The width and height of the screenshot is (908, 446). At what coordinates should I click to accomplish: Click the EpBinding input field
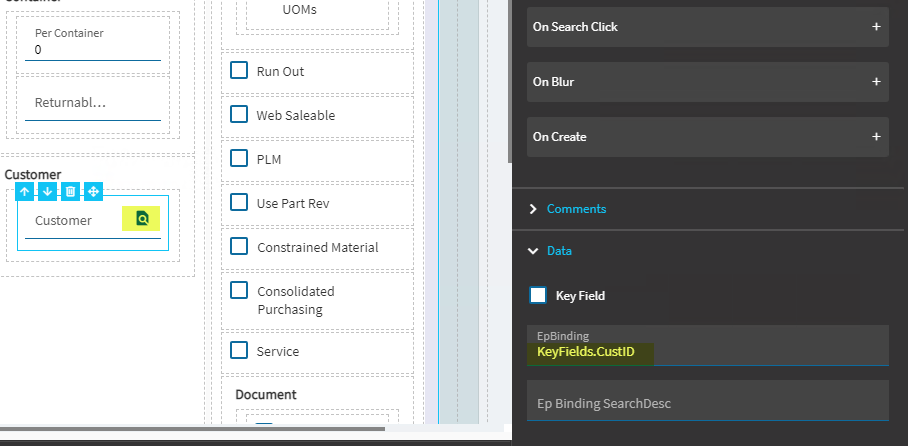click(x=707, y=352)
